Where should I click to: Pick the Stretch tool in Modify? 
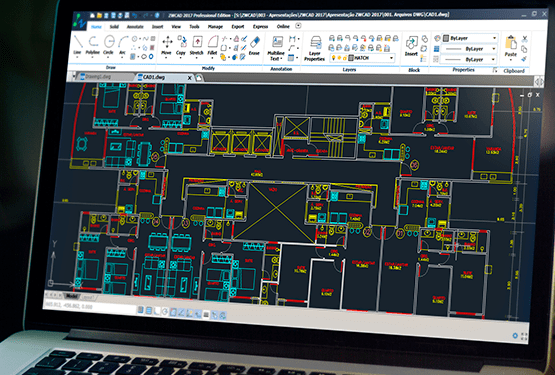[x=197, y=45]
